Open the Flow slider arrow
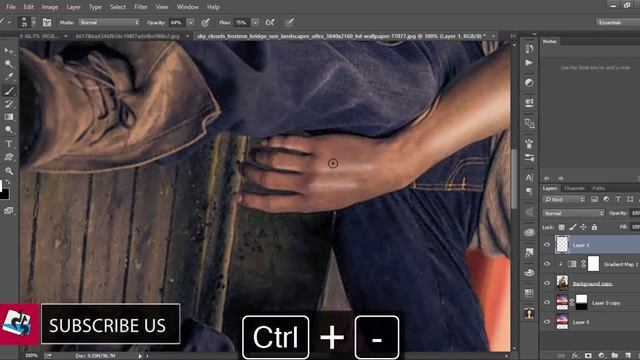 (255, 22)
